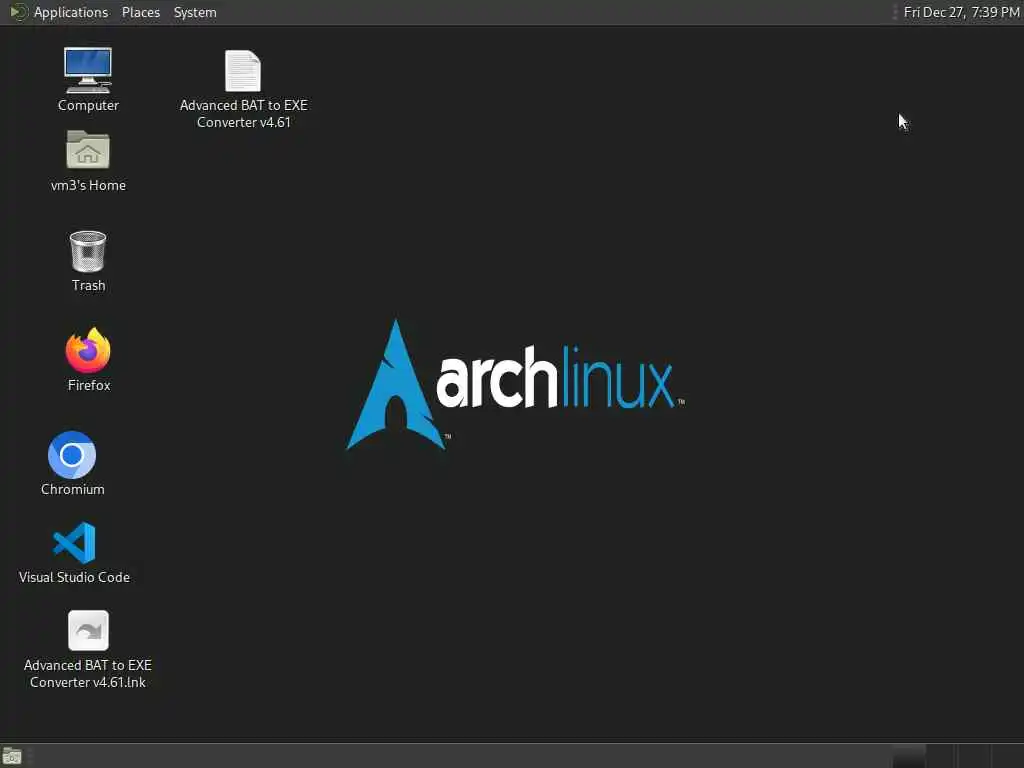Click the show desktop button in bottom panel
Image resolution: width=1024 pixels, height=768 pixels.
point(12,756)
